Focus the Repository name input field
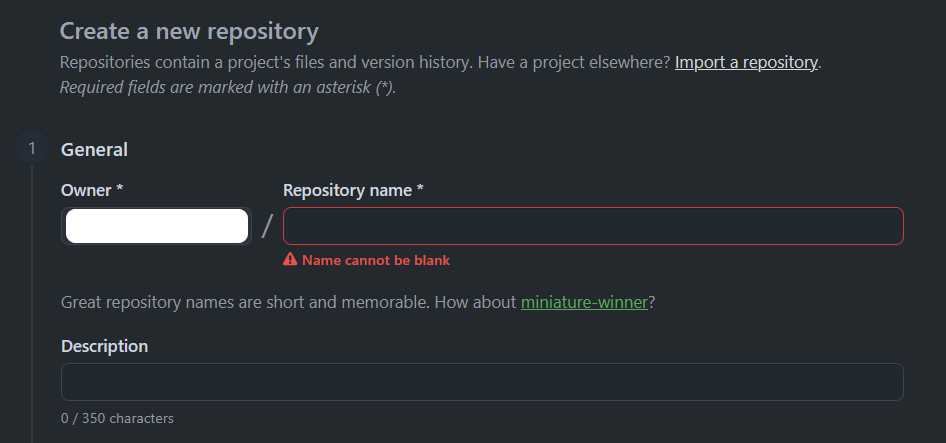 (x=593, y=226)
